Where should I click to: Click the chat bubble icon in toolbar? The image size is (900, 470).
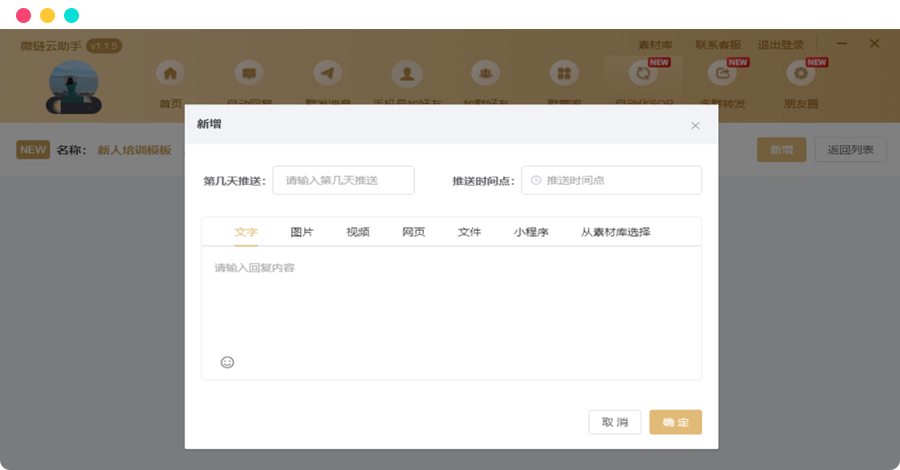[249, 74]
